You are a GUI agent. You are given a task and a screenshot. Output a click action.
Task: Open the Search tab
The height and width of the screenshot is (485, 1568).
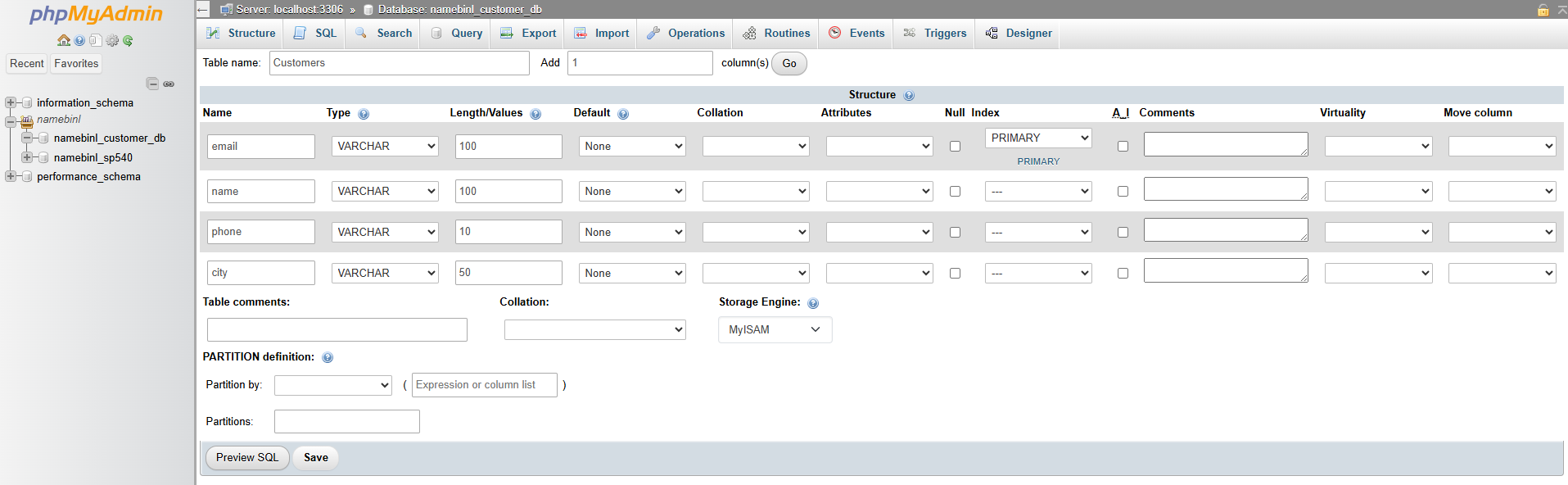coord(383,33)
